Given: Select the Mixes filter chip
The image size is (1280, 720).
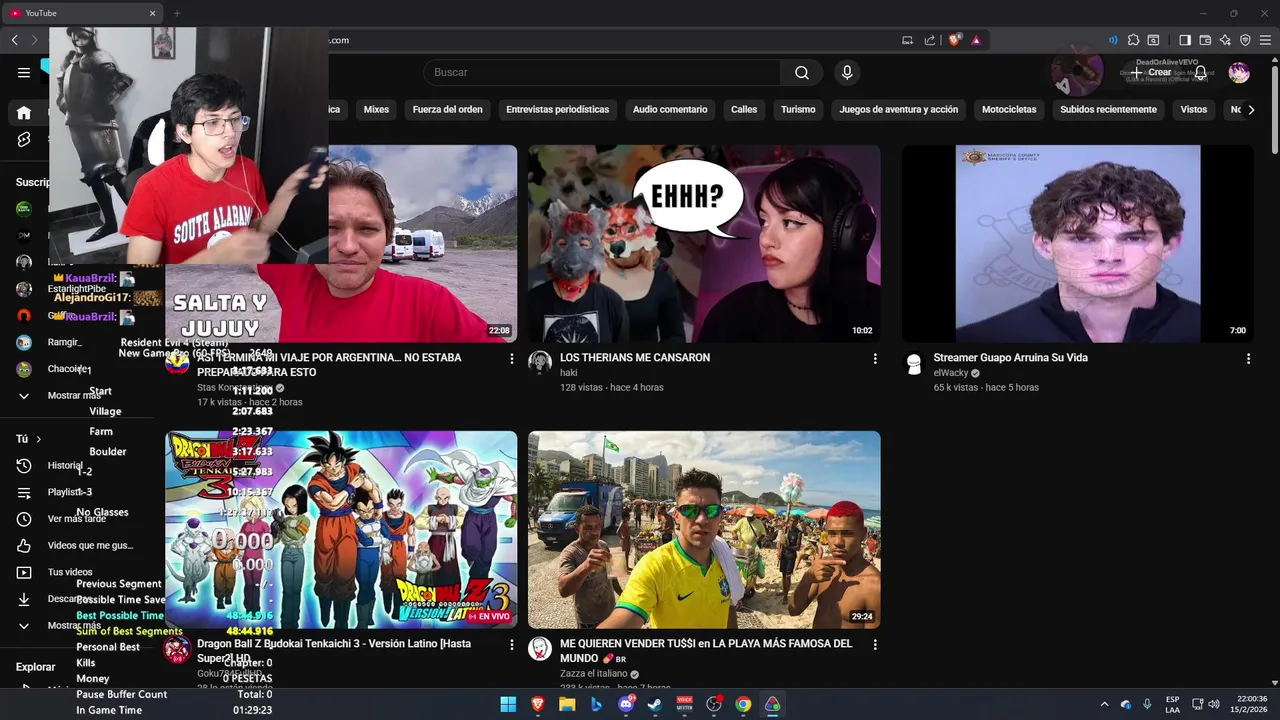Looking at the screenshot, I should point(376,110).
